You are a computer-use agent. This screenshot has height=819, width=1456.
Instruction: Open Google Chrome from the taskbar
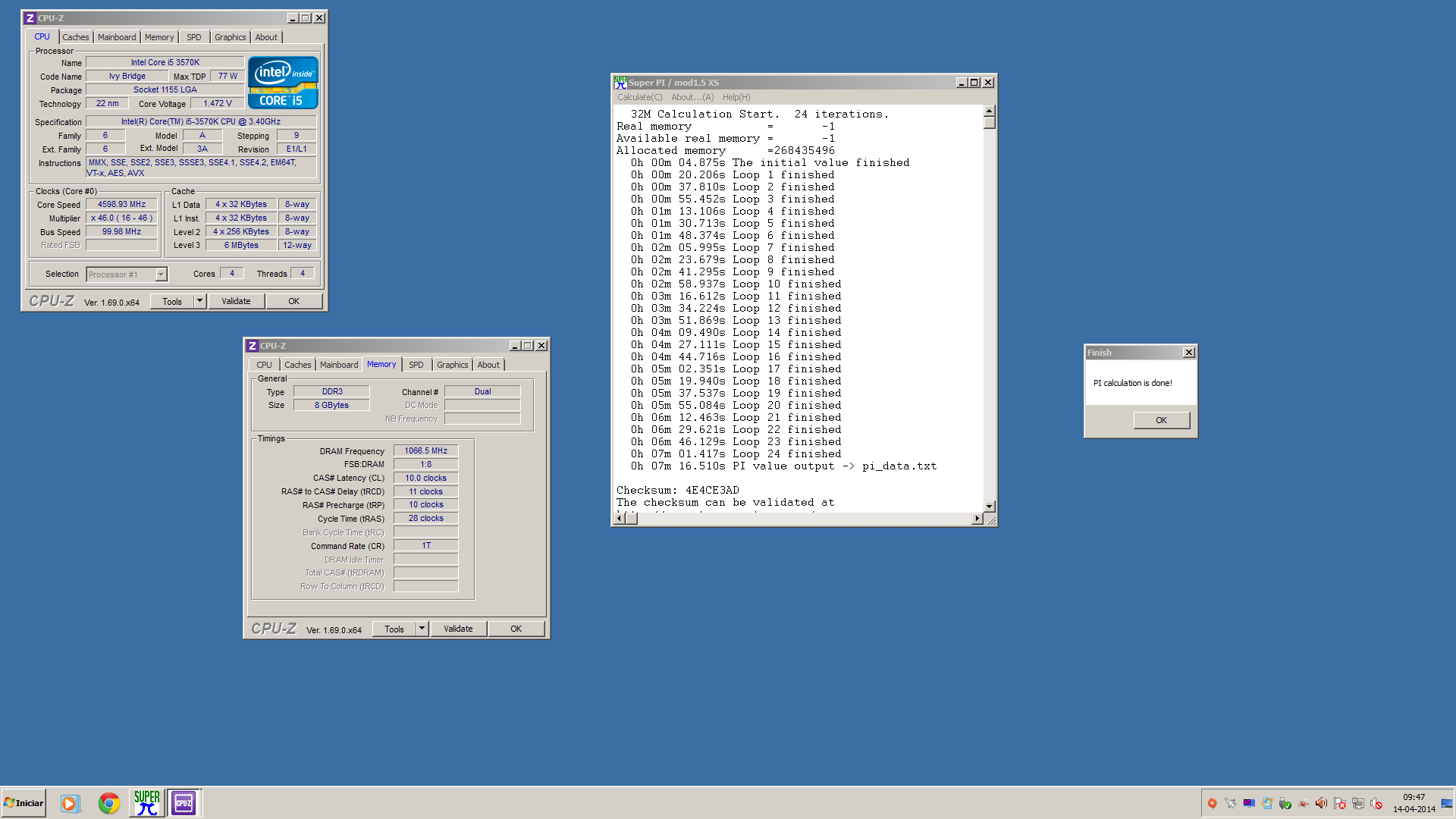tap(108, 803)
